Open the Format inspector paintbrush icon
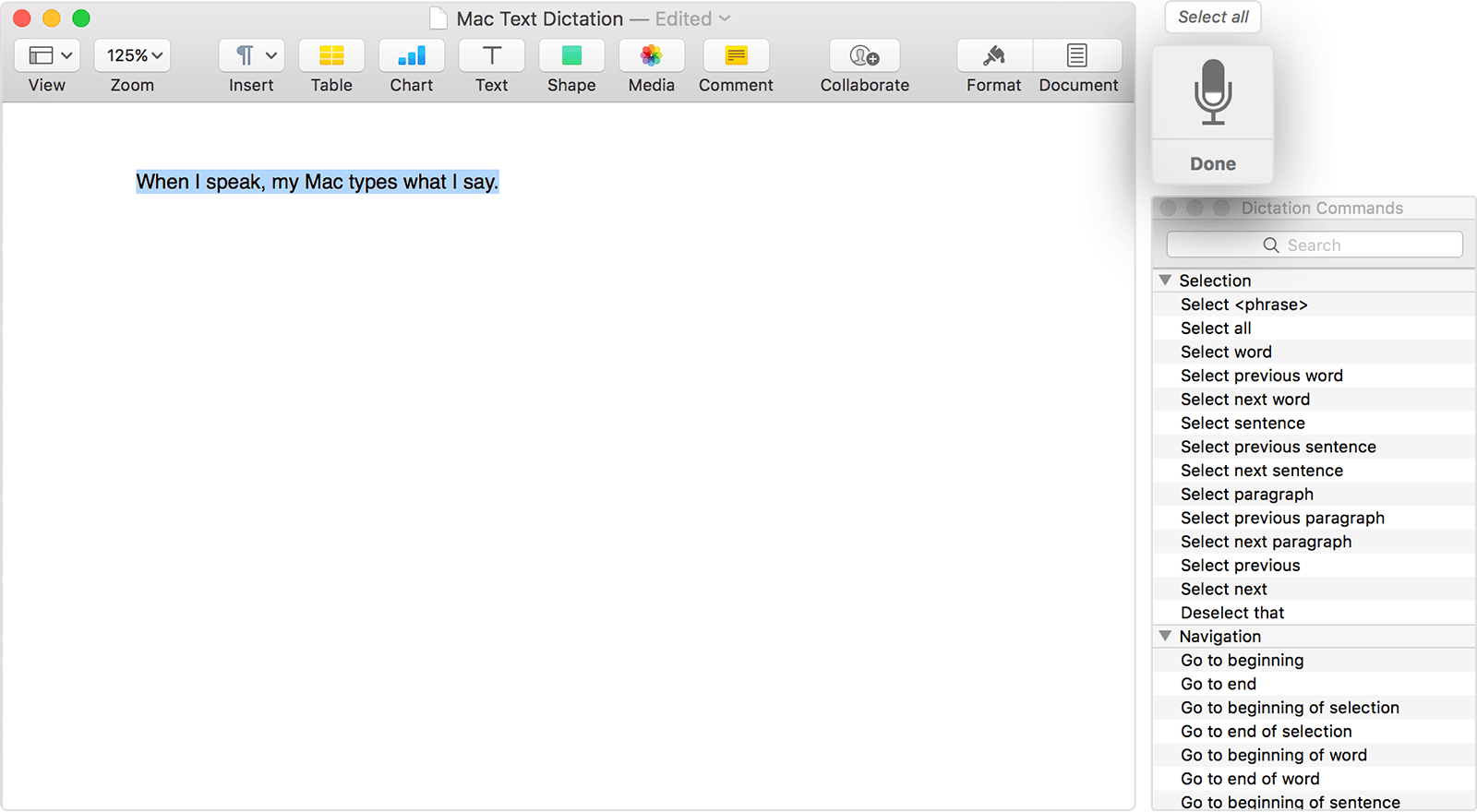 994,56
